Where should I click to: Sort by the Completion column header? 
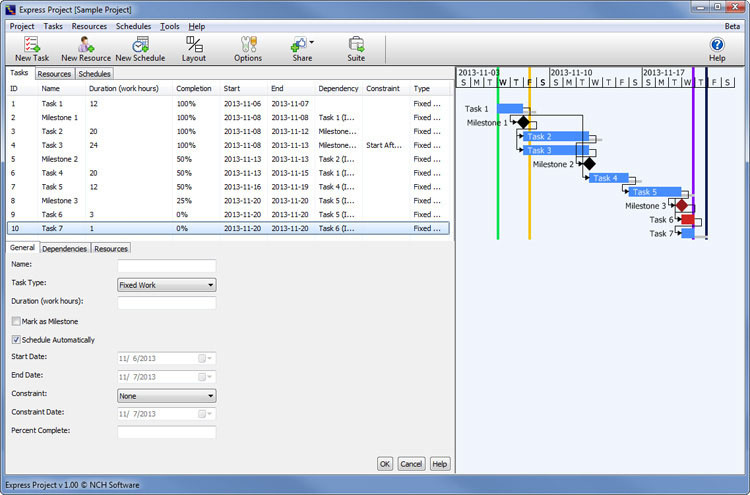click(x=194, y=88)
